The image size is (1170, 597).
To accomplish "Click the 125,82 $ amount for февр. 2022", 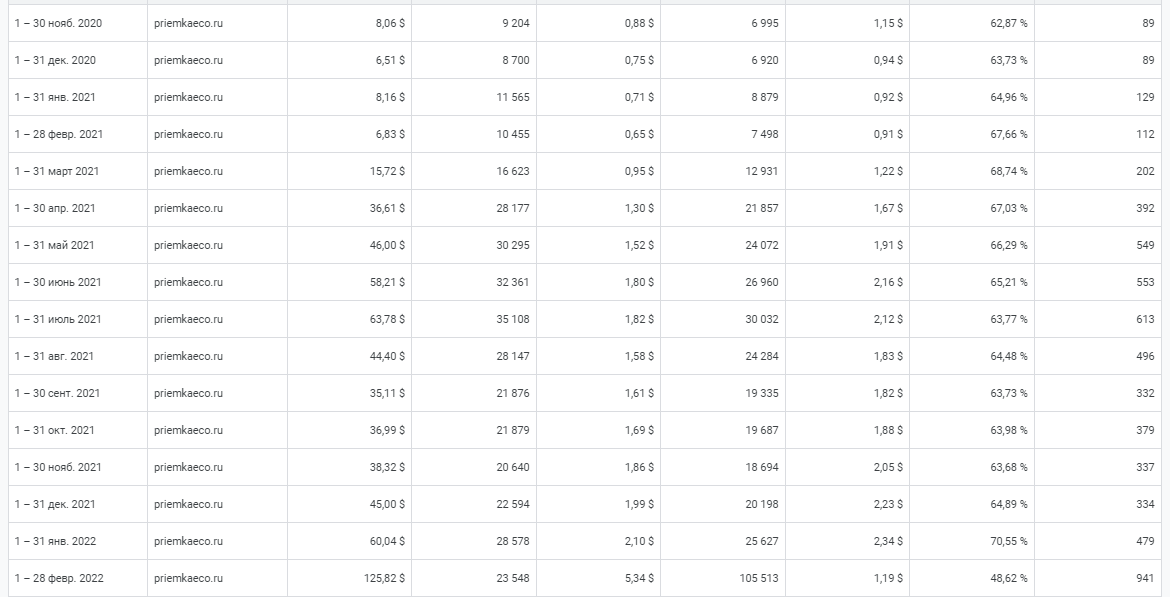I will [384, 578].
